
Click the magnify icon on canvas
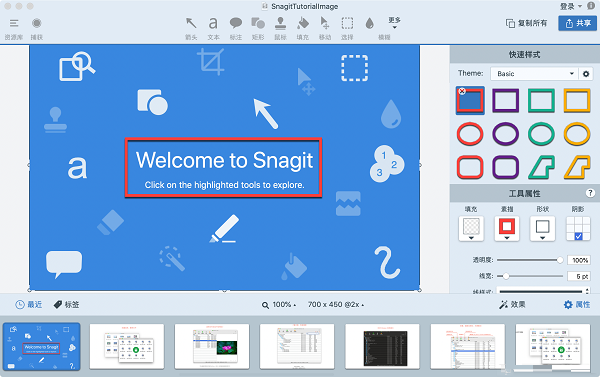77,66
